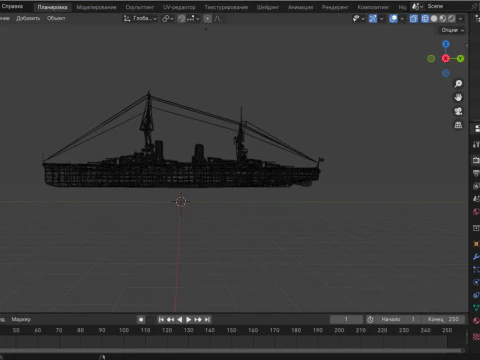Open object visibility and selectability dropdown
Screen dimensions: 480x360
[x=358, y=19]
